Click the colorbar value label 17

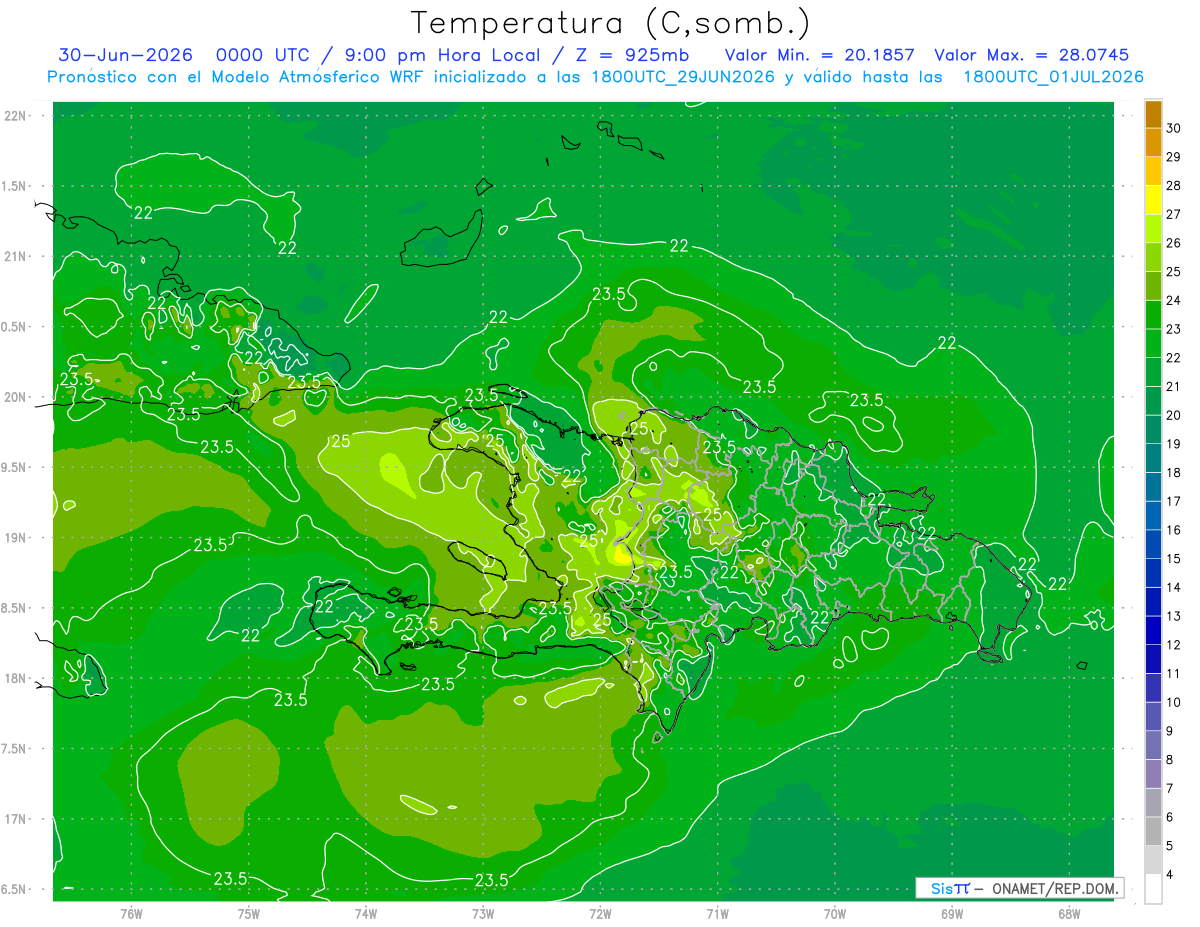(1174, 501)
